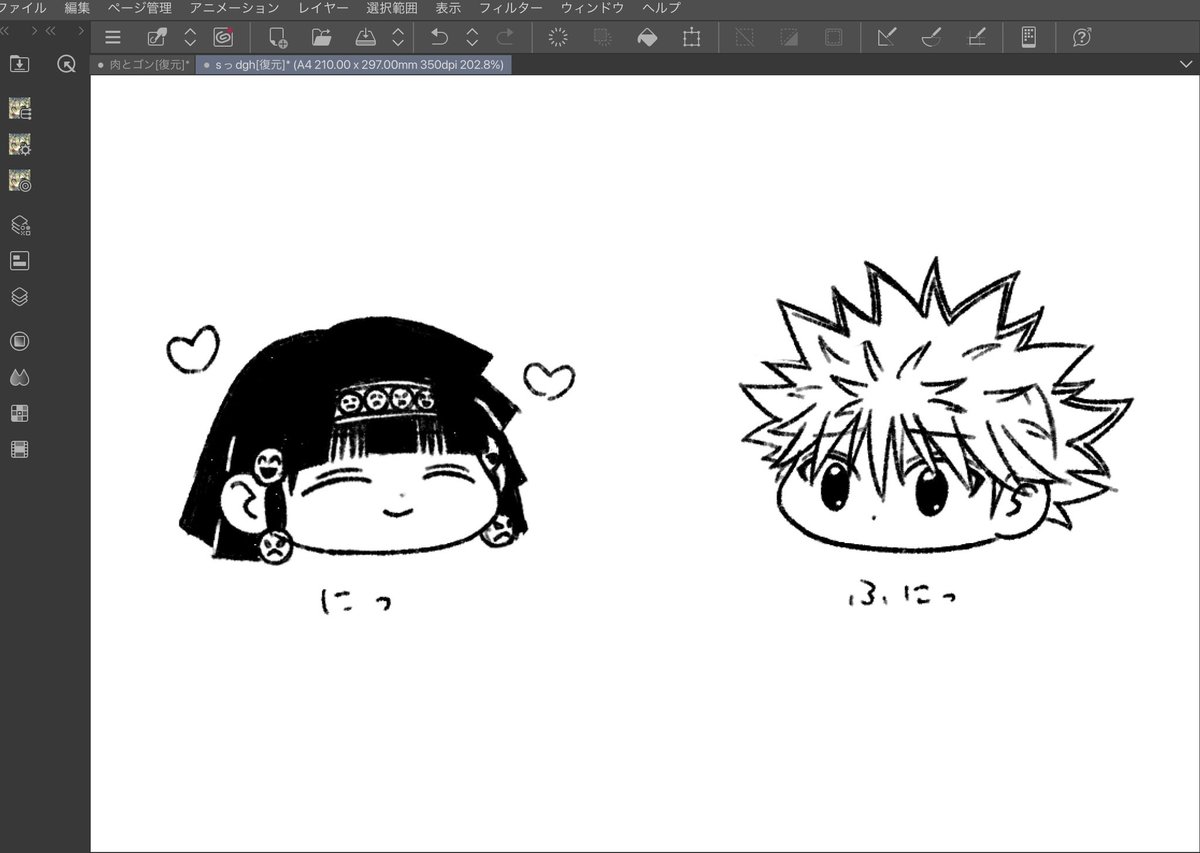The width and height of the screenshot is (1200, 853).
Task: Click the second double-left arrow expander
Action: tap(50, 30)
